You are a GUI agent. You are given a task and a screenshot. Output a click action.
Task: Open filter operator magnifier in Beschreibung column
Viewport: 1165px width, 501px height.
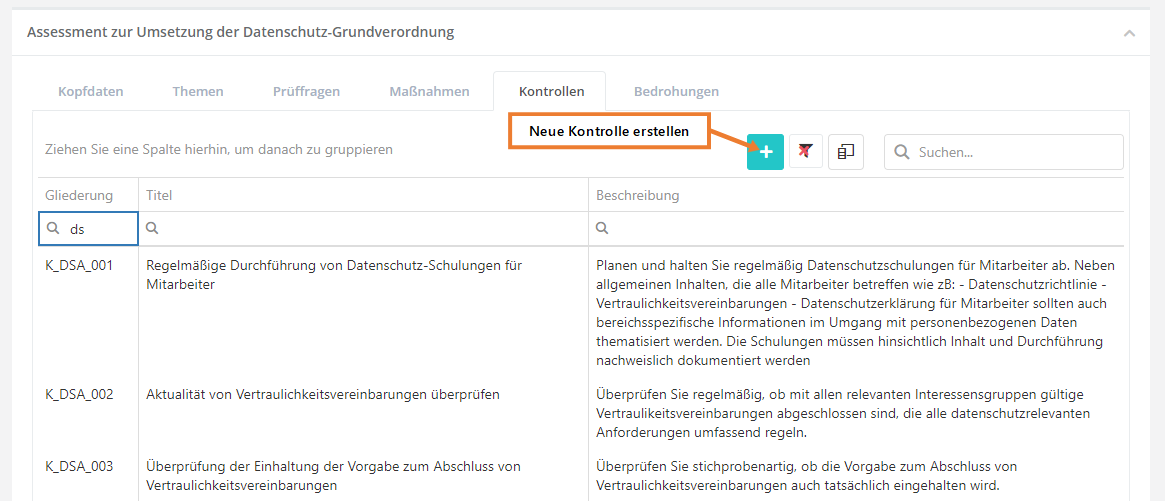coord(603,229)
